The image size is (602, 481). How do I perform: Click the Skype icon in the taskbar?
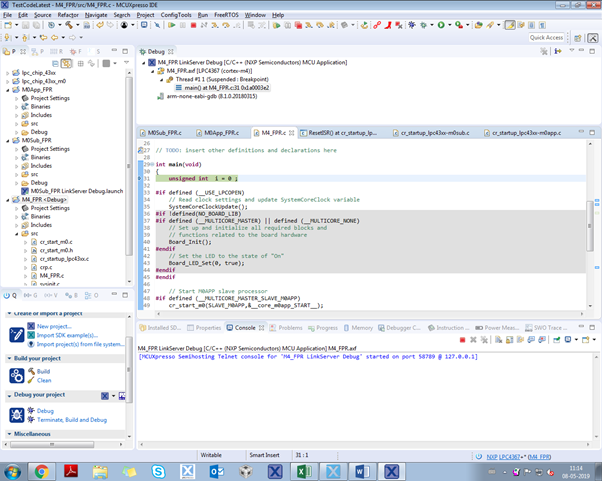point(159,470)
